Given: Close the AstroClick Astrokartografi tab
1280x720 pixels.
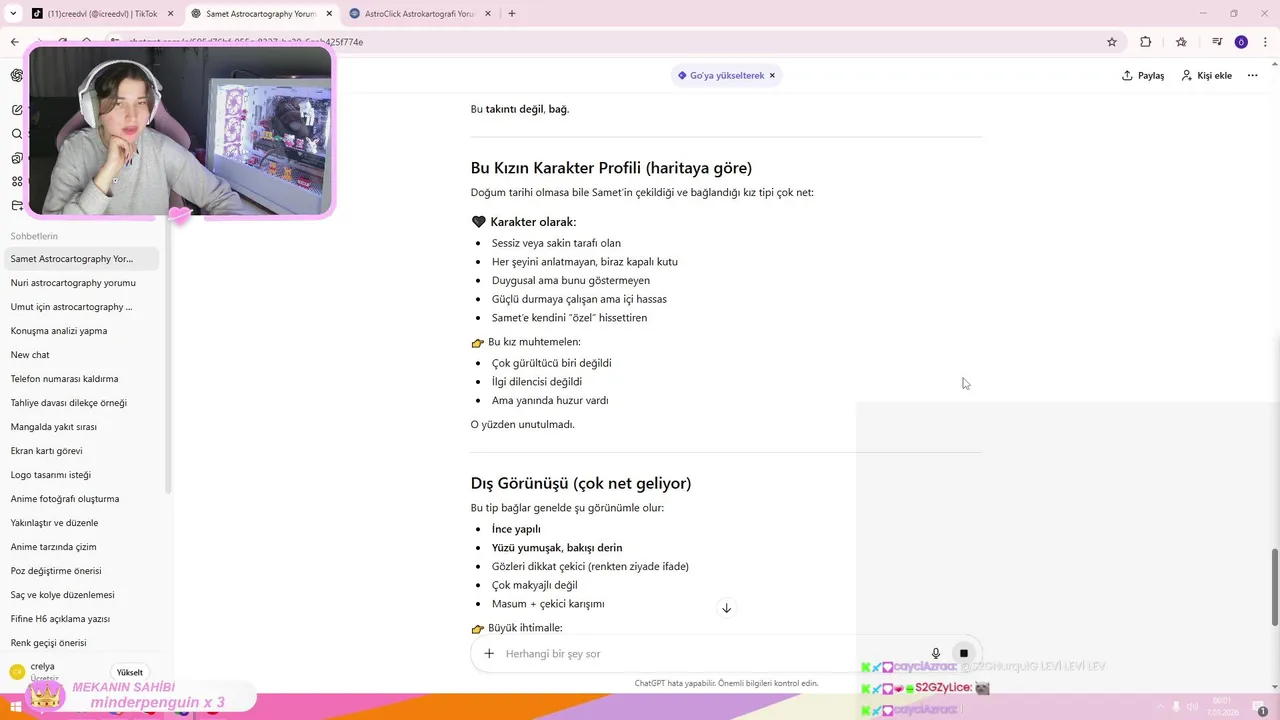Looking at the screenshot, I should (x=488, y=14).
